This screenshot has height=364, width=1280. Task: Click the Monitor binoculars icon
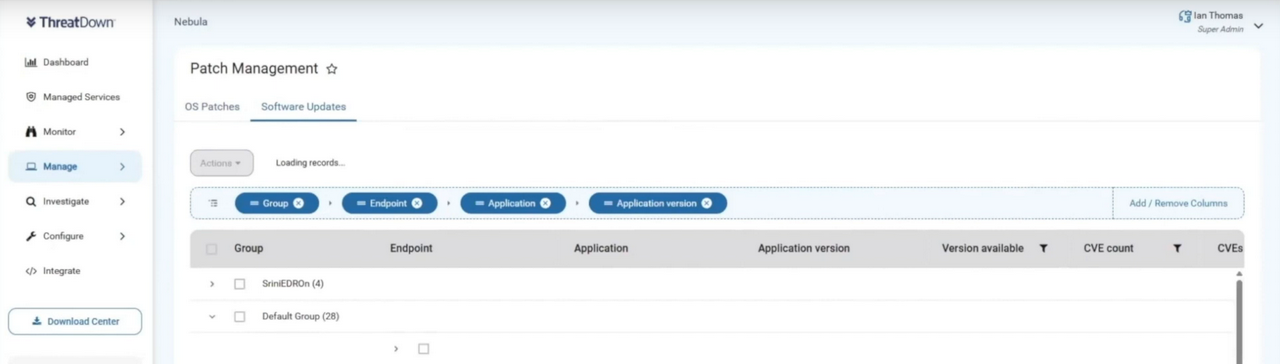[x=31, y=132]
